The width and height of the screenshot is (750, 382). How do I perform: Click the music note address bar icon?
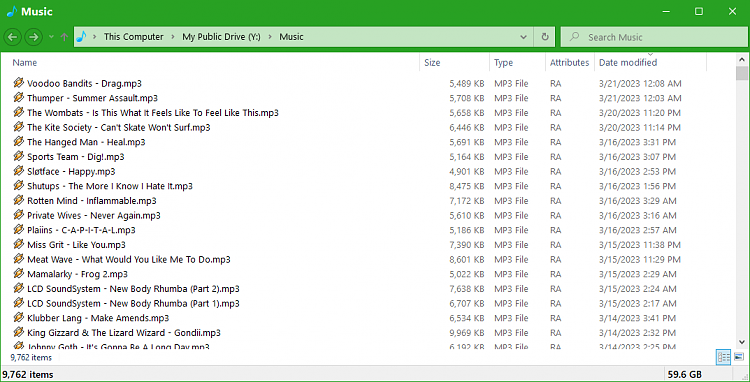(82, 37)
